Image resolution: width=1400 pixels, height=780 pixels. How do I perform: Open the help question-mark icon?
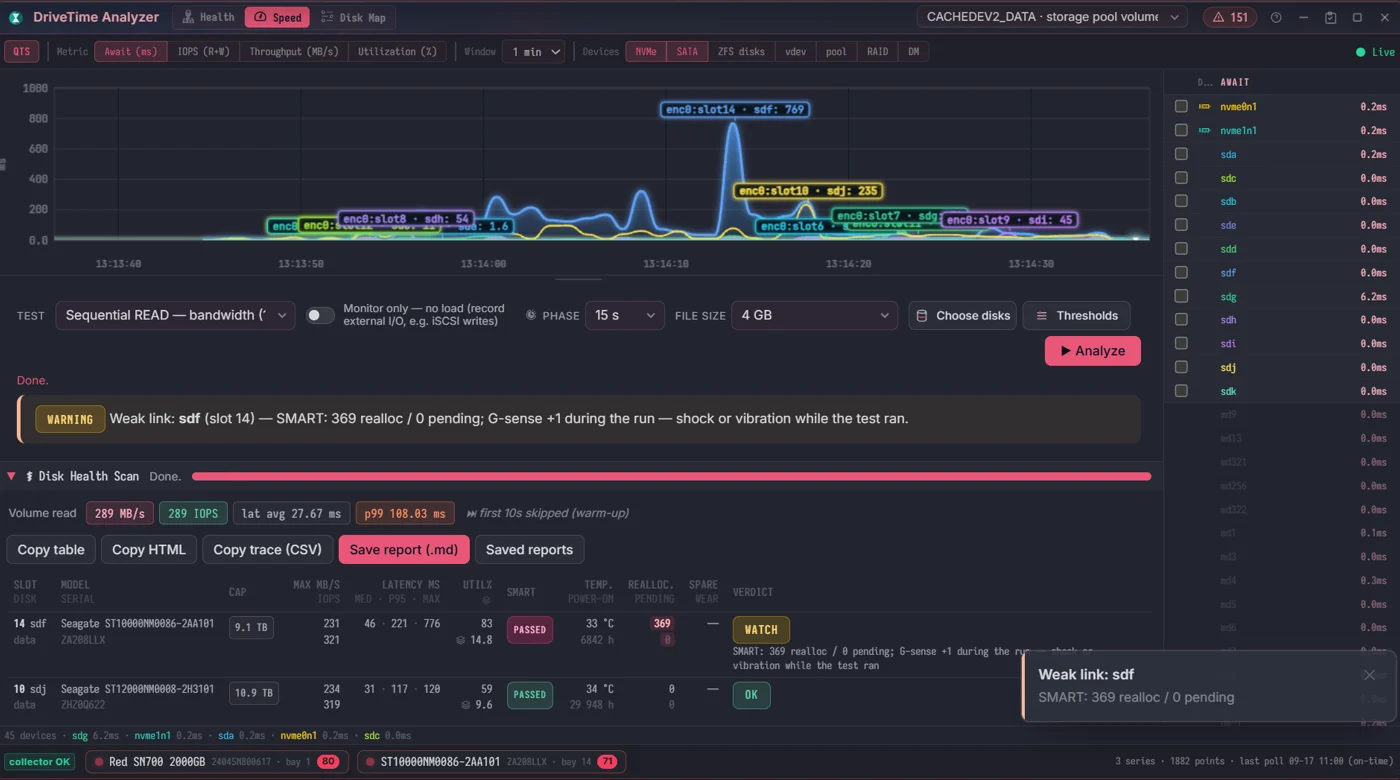[x=1276, y=17]
